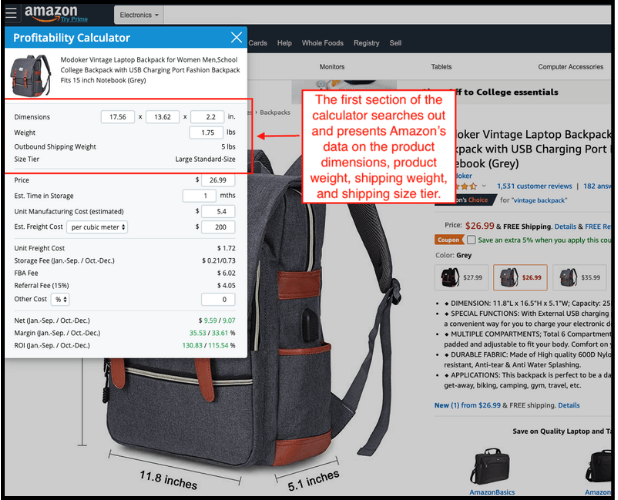Click the Amazon logo
Image resolution: width=618 pixels, height=500 pixels.
tap(51, 11)
